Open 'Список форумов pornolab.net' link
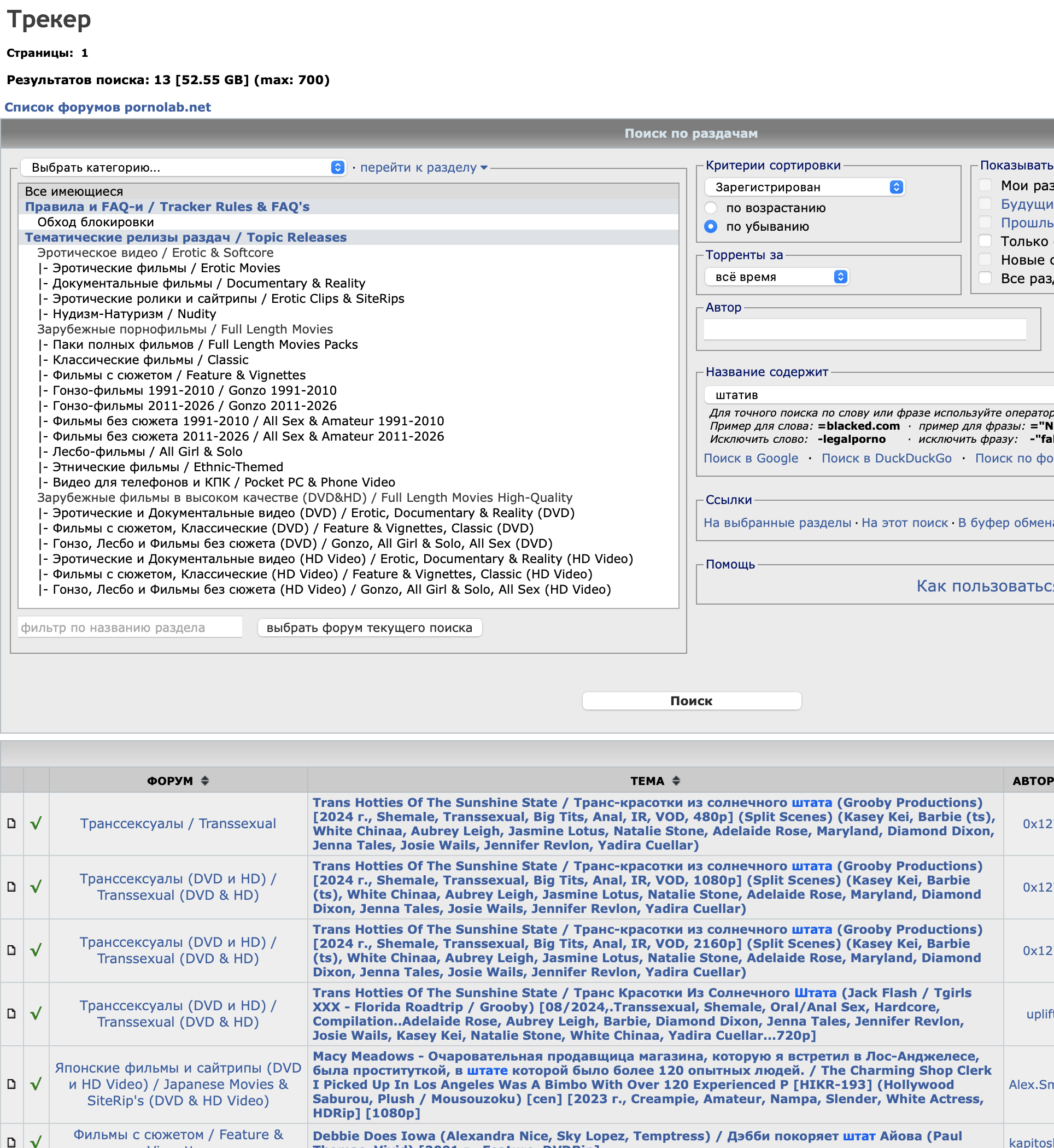 tap(108, 107)
